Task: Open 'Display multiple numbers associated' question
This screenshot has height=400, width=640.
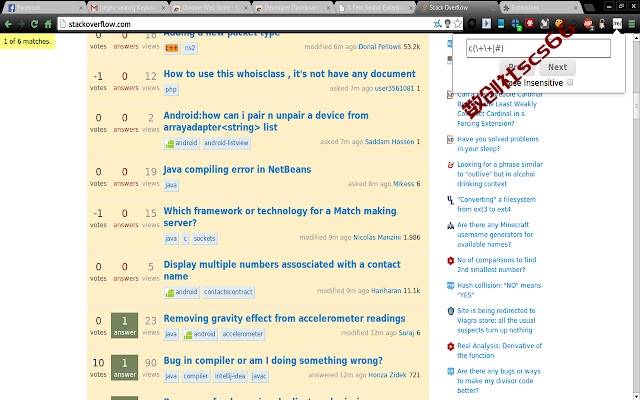Action: point(282,270)
